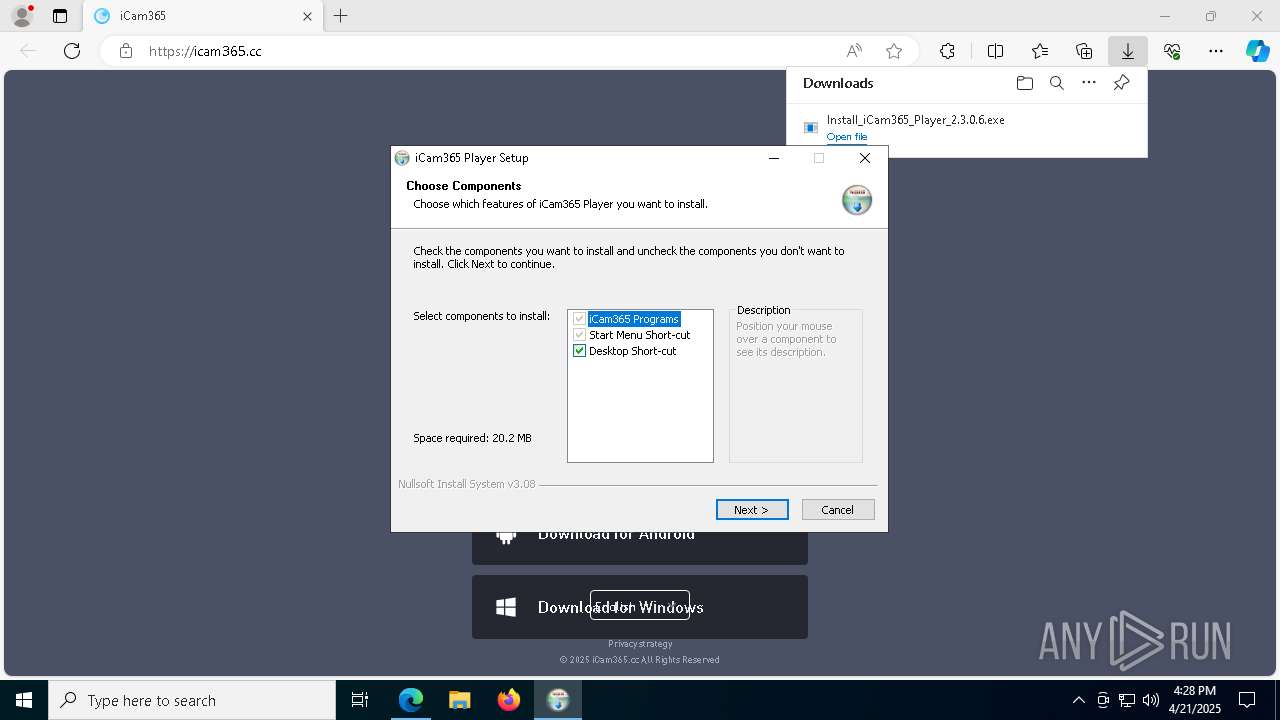
Task: Click Next in iCam365 setup
Action: (752, 510)
